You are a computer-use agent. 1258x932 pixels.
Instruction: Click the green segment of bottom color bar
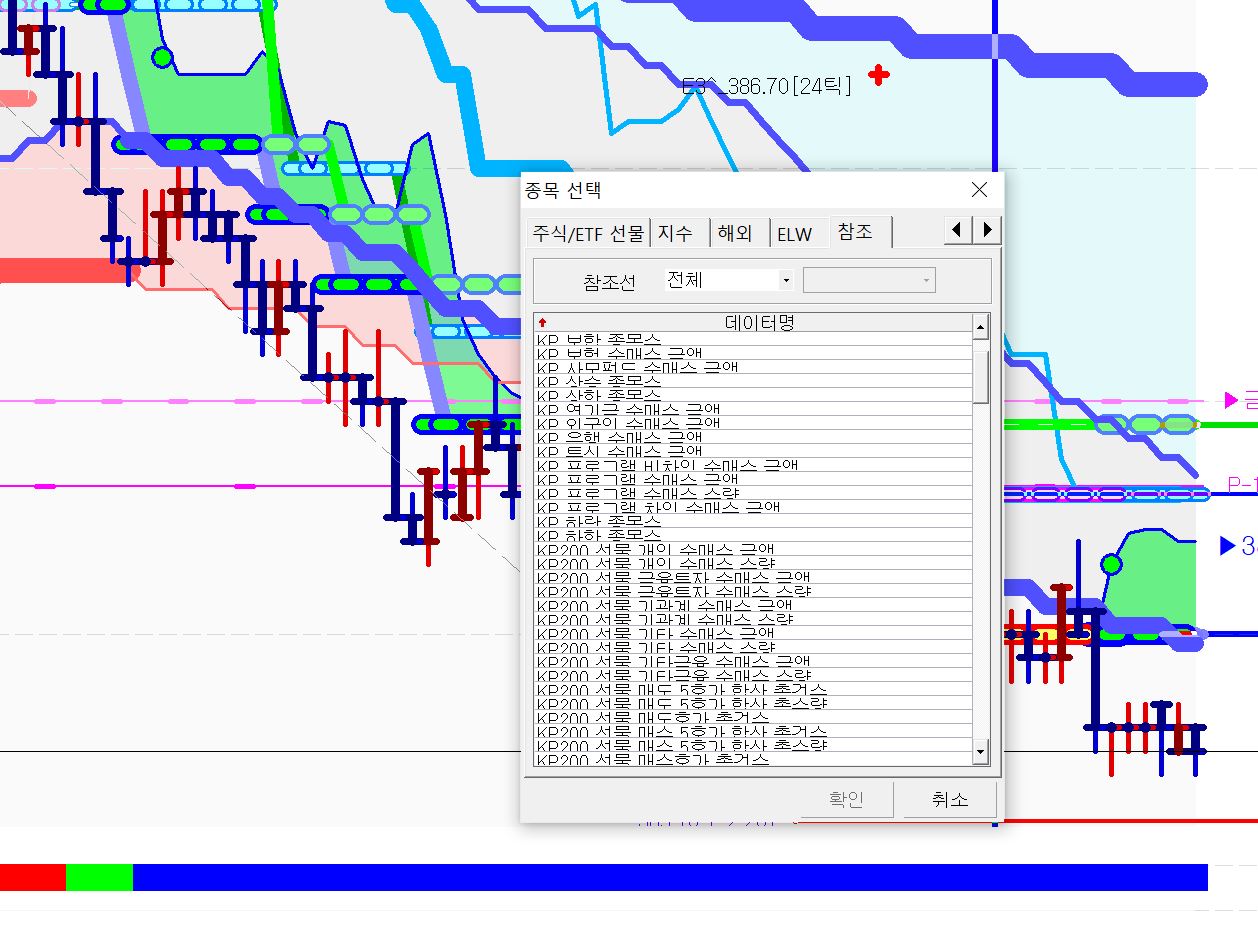pos(99,877)
